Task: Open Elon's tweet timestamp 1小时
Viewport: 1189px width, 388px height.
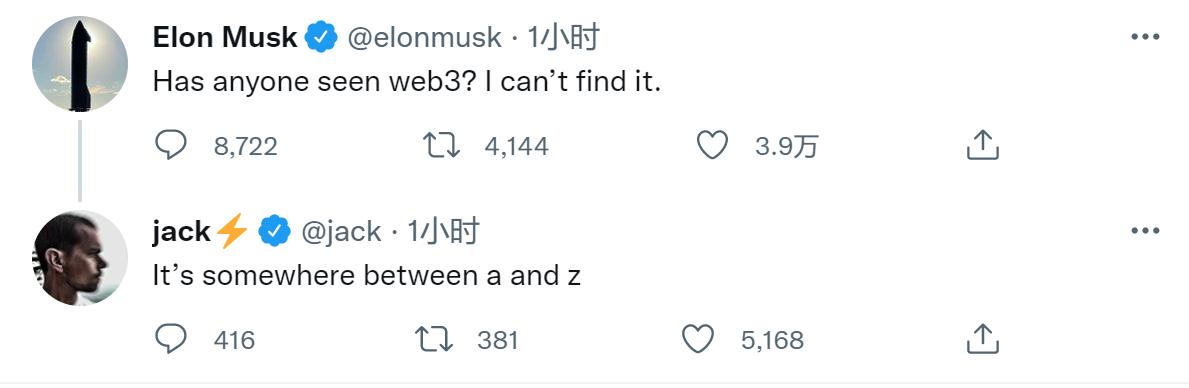Action: [x=563, y=37]
